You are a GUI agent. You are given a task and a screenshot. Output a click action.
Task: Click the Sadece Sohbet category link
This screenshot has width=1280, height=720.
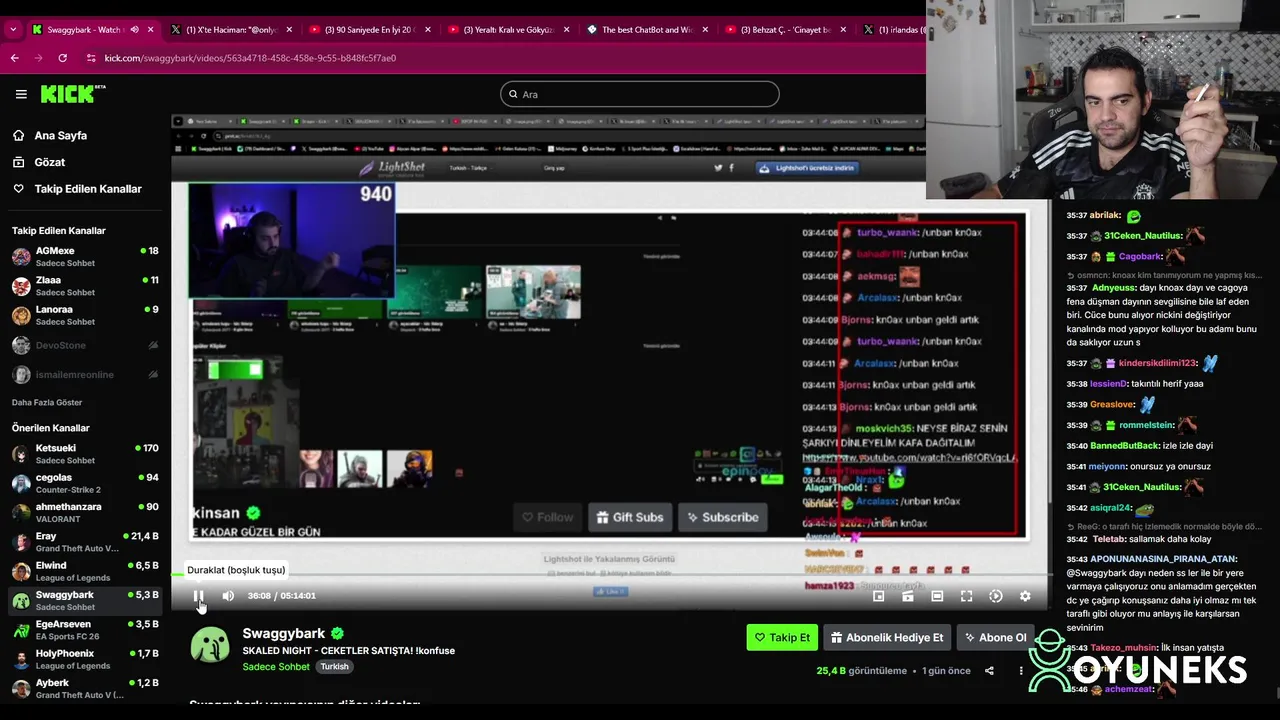[x=276, y=667]
